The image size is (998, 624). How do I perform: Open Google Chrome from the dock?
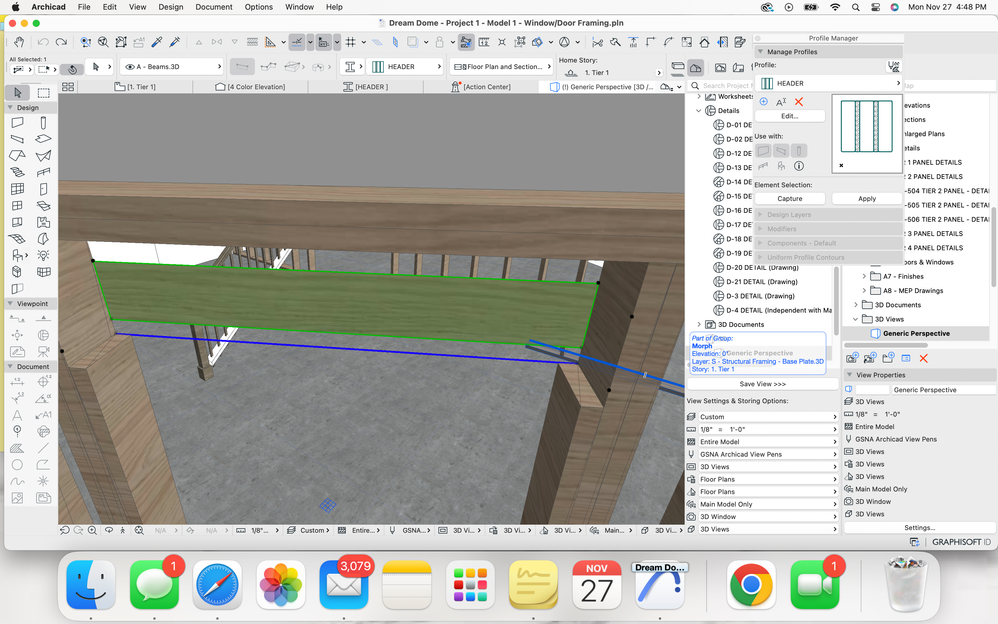click(x=751, y=586)
